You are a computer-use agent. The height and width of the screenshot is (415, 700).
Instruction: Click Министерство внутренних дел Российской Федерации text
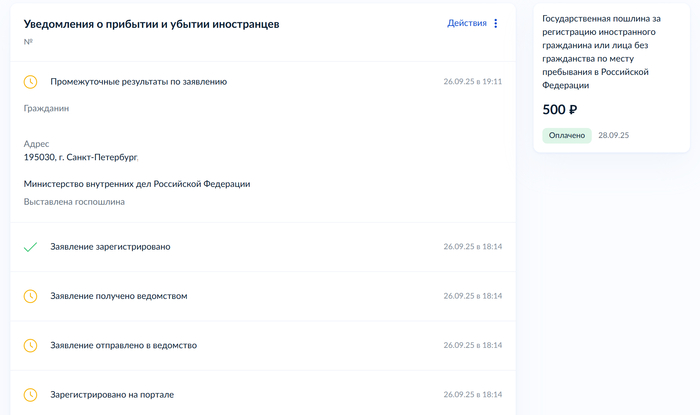[137, 184]
